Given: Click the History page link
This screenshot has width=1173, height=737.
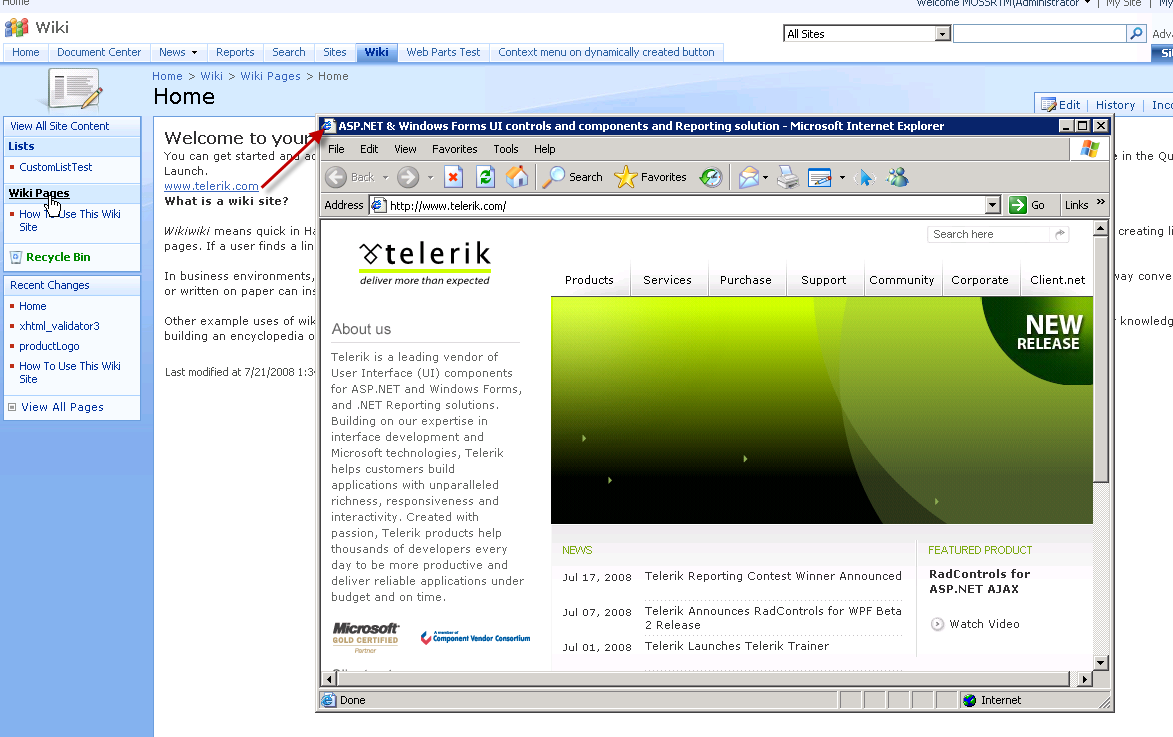Looking at the screenshot, I should 1115,105.
